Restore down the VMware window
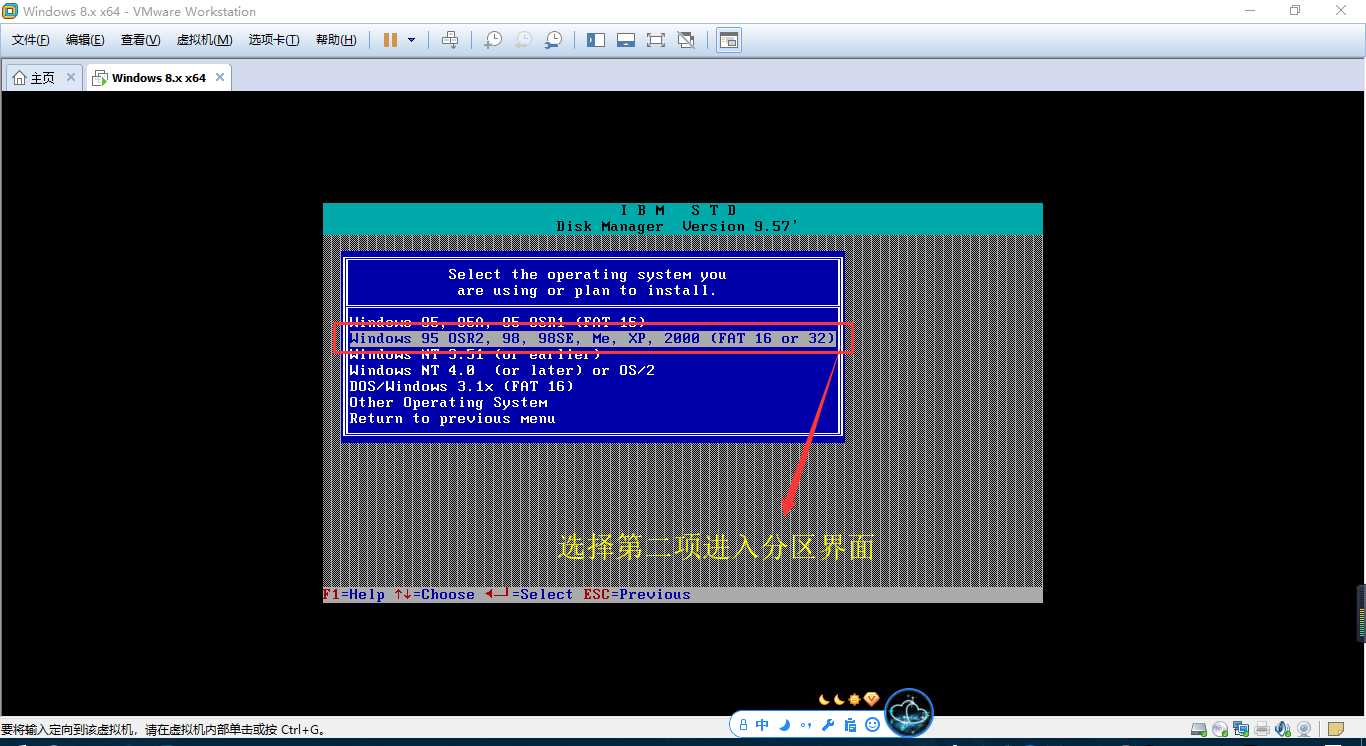Image resolution: width=1366 pixels, height=746 pixels. click(x=1295, y=11)
